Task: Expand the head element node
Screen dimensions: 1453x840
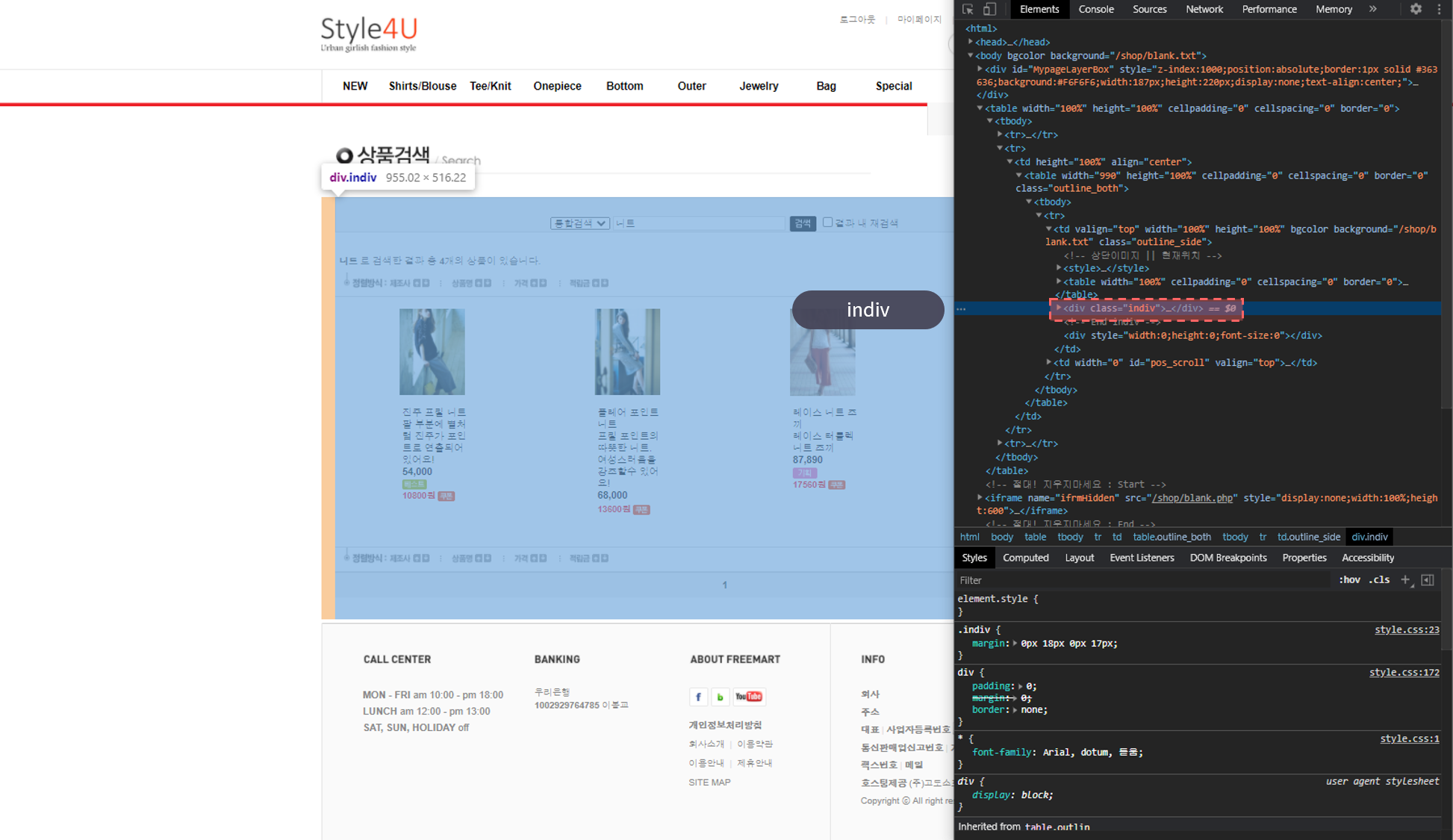Action: [971, 42]
